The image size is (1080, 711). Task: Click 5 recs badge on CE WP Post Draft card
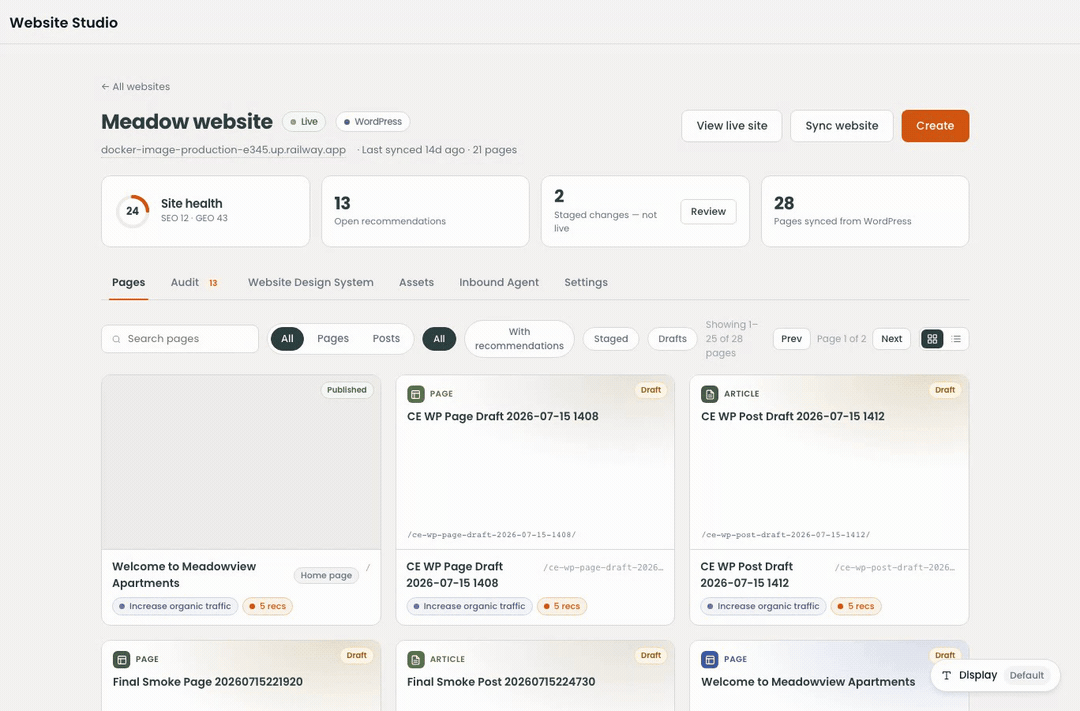(x=855, y=606)
